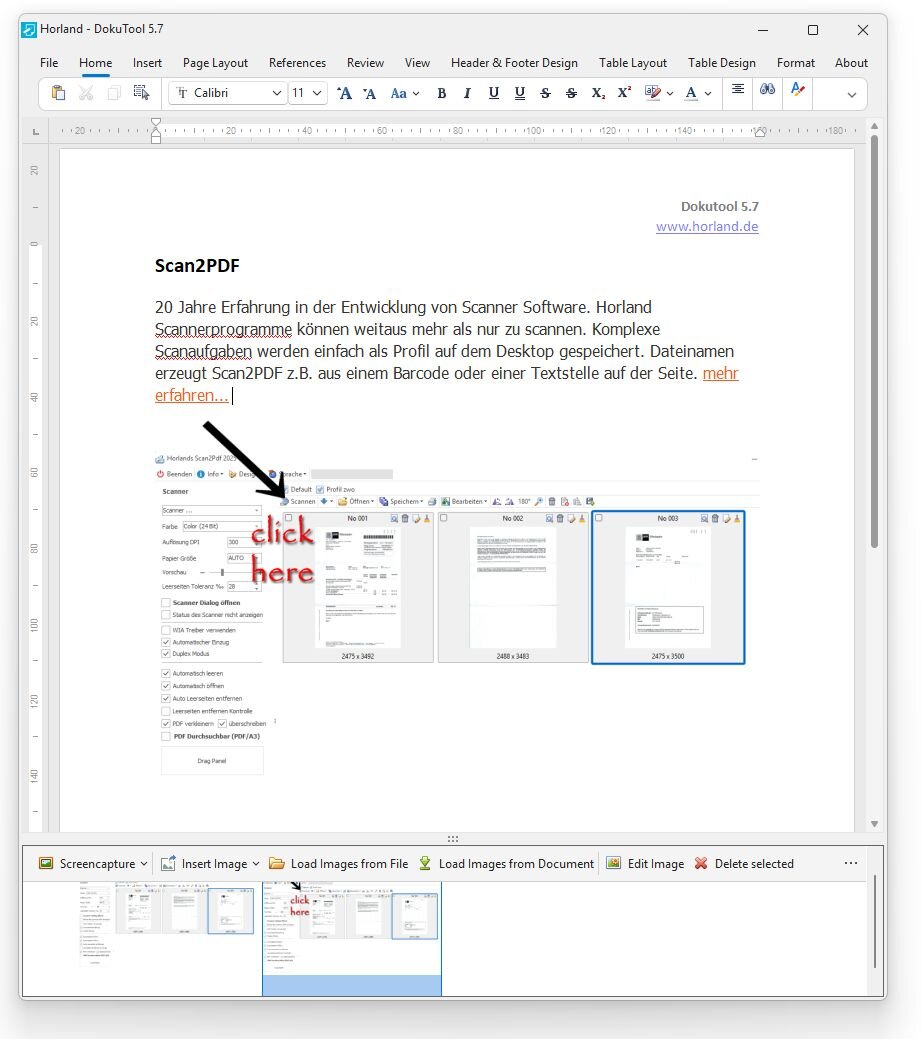
Task: Click Delete selected button
Action: (x=743, y=863)
